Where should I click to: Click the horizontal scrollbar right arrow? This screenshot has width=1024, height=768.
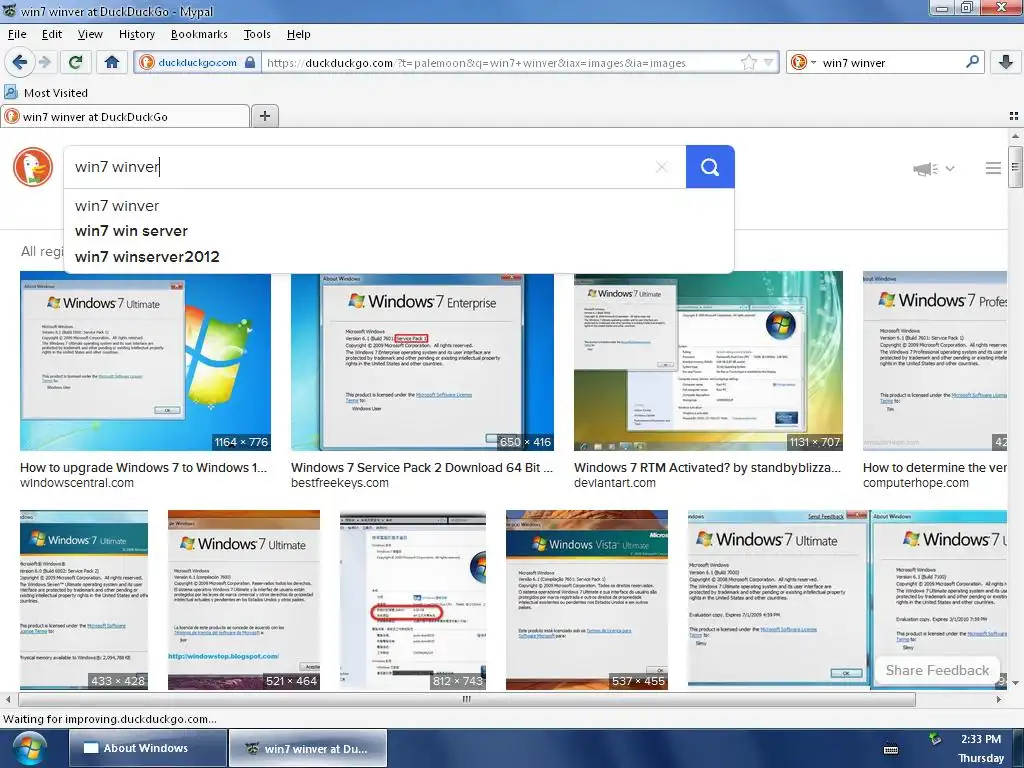[999, 699]
